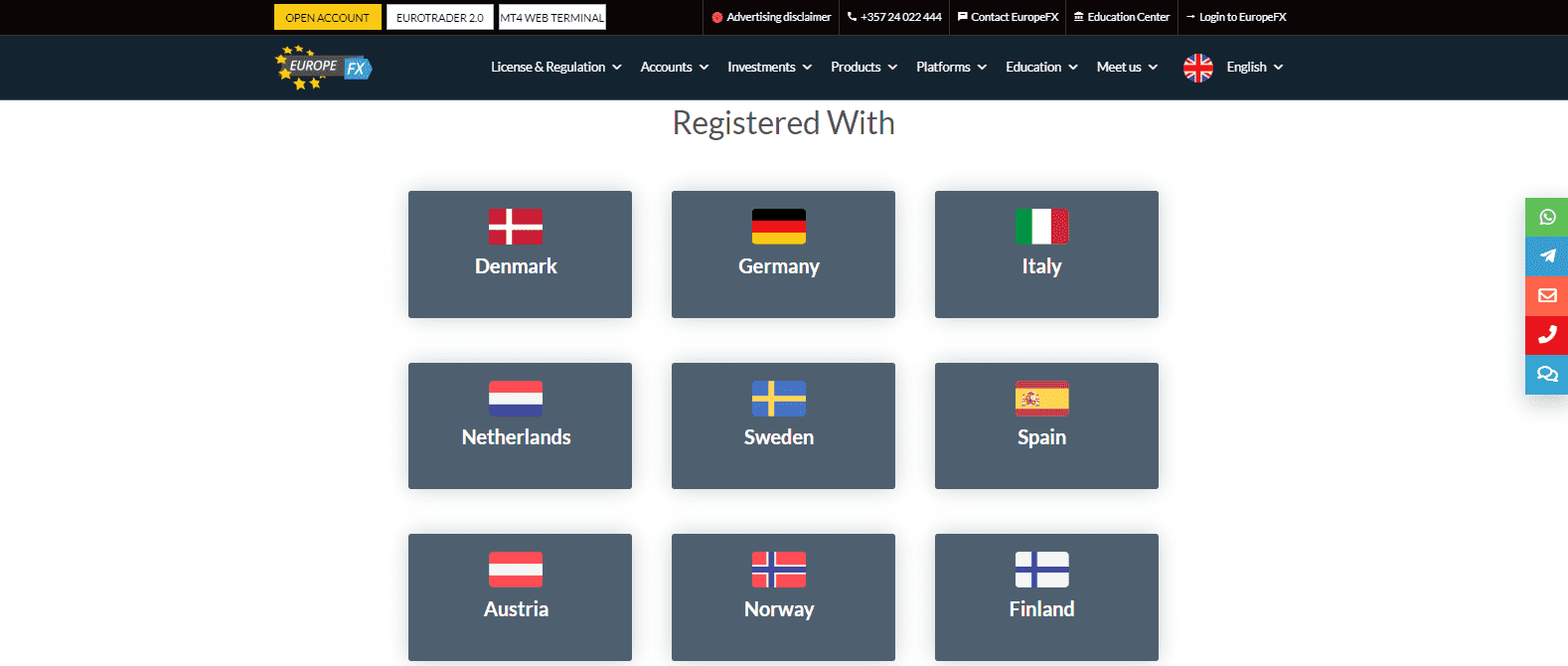Open the Accounts menu
The image size is (1568, 666).
pyautogui.click(x=674, y=68)
